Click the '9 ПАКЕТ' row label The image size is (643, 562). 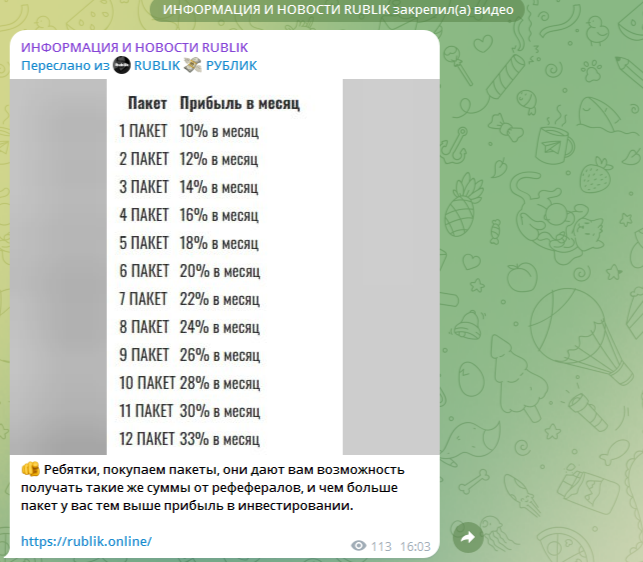click(x=144, y=355)
